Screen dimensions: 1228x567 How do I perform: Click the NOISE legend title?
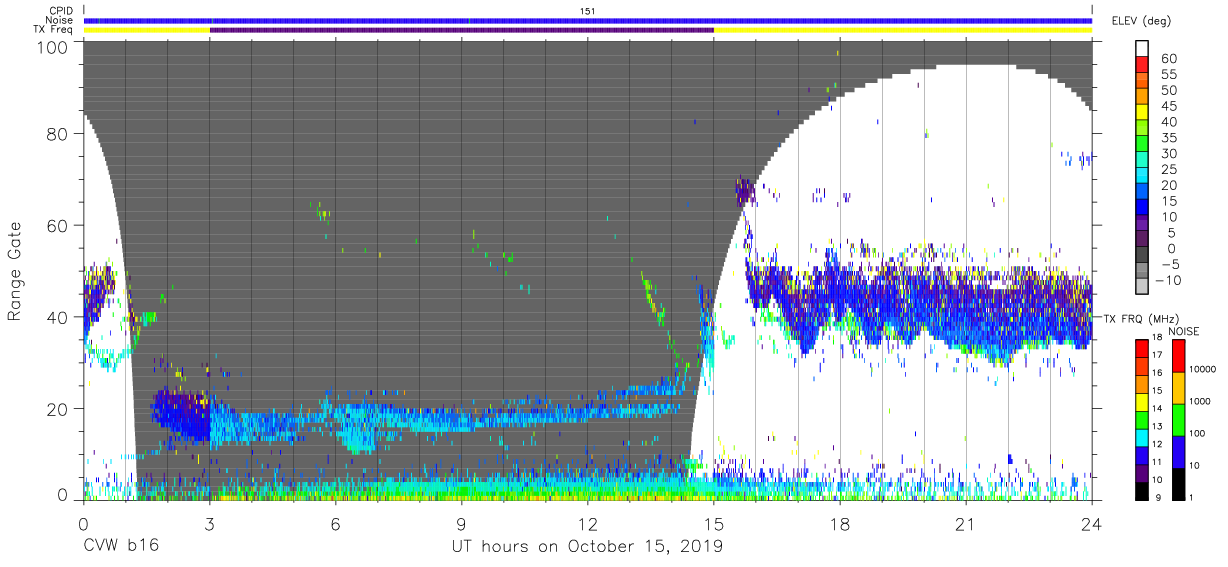click(1184, 331)
